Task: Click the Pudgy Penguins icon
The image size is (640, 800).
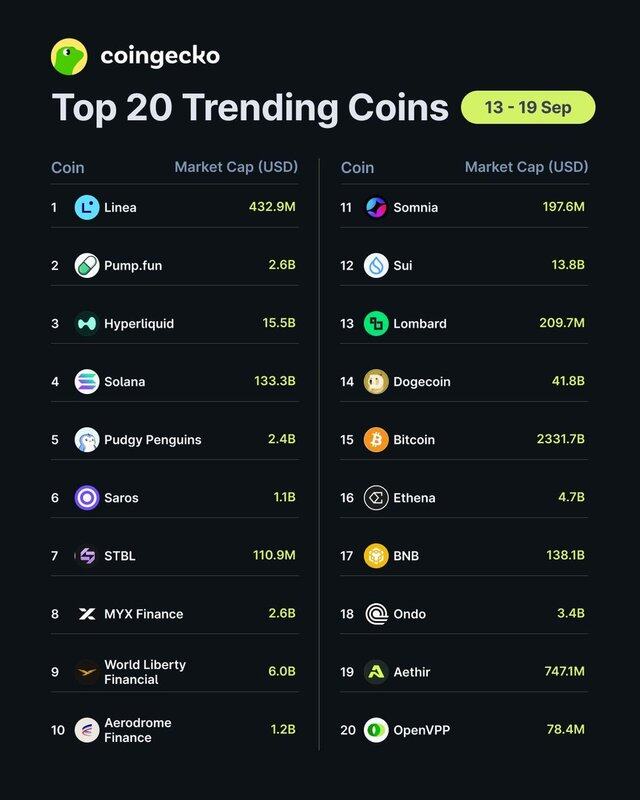Action: pos(87,440)
